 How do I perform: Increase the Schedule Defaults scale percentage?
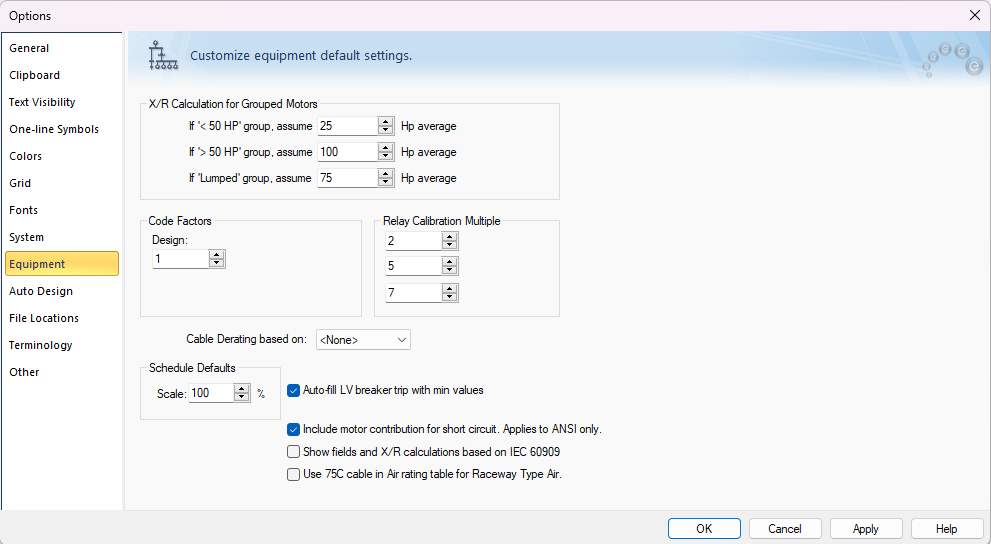coord(241,389)
